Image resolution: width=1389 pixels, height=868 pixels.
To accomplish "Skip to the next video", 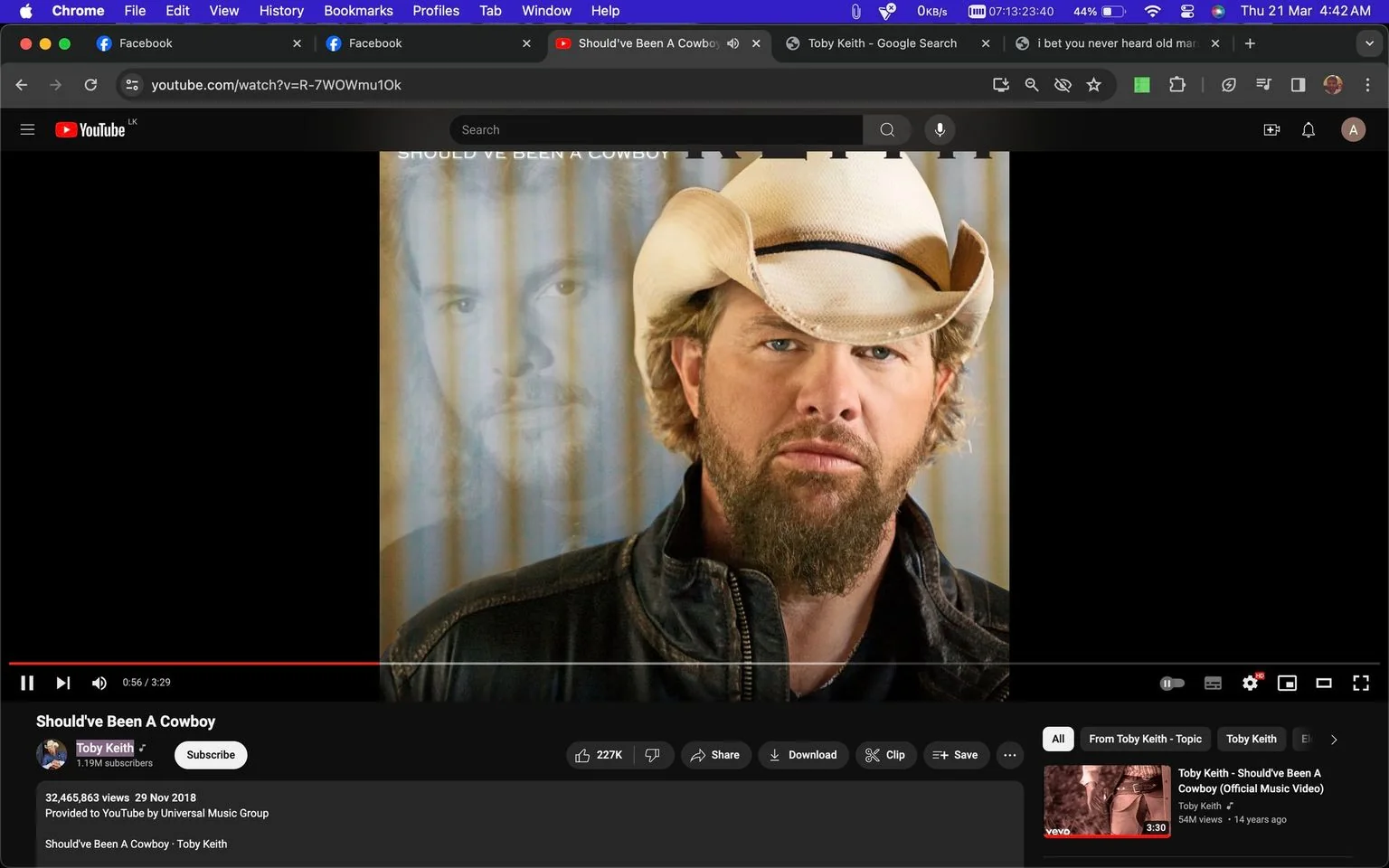I will [x=62, y=683].
